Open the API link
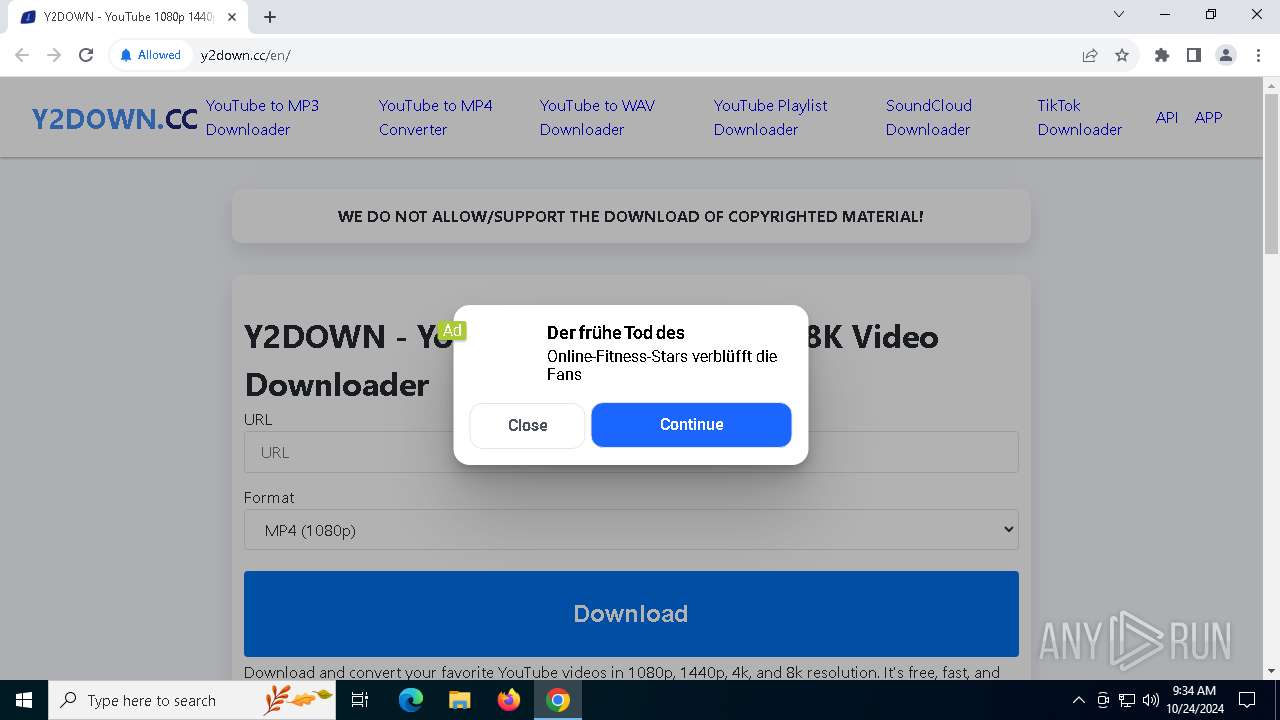1280x720 pixels. pos(1166,117)
